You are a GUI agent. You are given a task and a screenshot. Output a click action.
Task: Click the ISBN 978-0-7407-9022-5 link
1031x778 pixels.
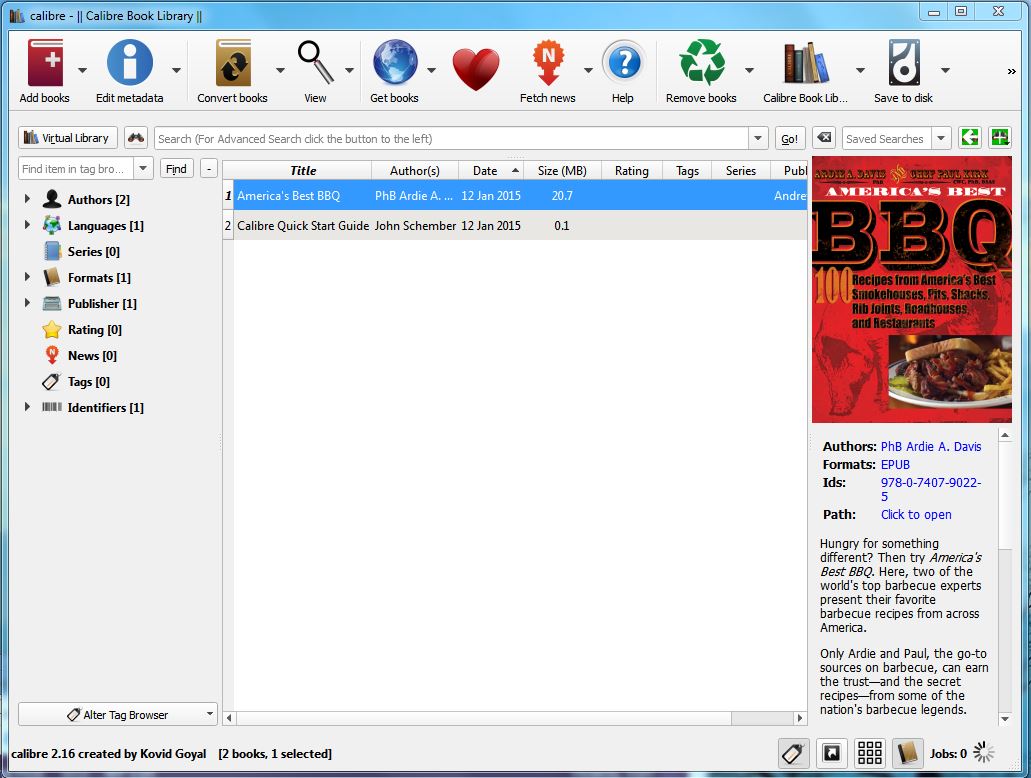(931, 489)
